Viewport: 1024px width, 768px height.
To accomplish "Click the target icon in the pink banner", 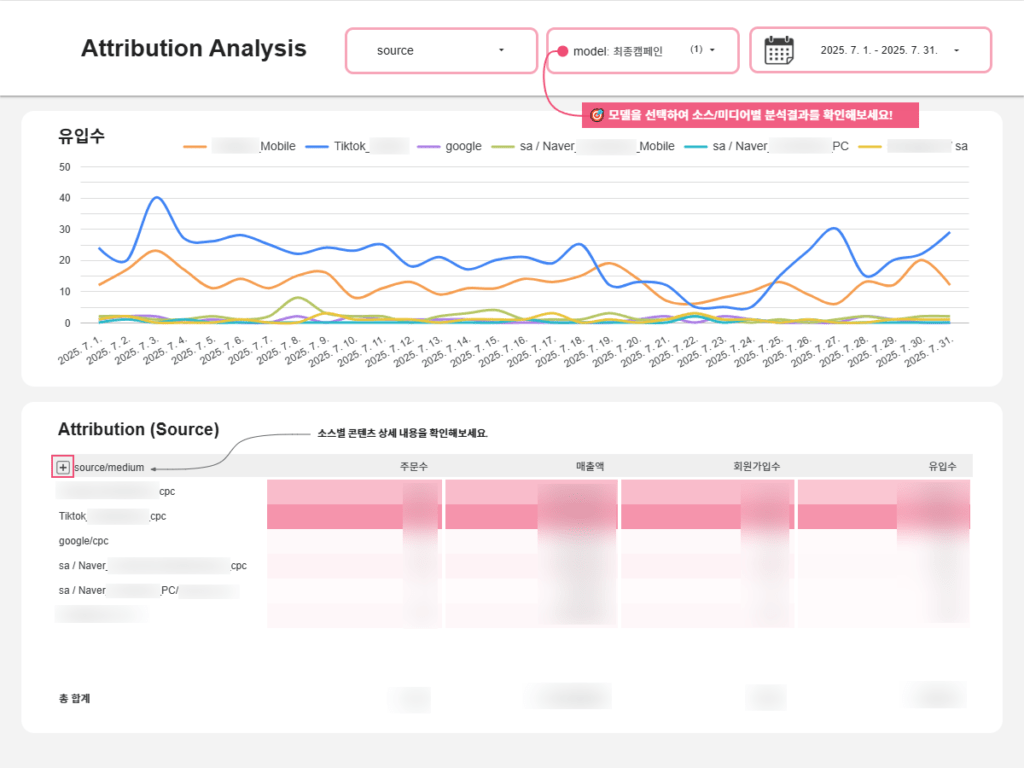I will pos(597,115).
